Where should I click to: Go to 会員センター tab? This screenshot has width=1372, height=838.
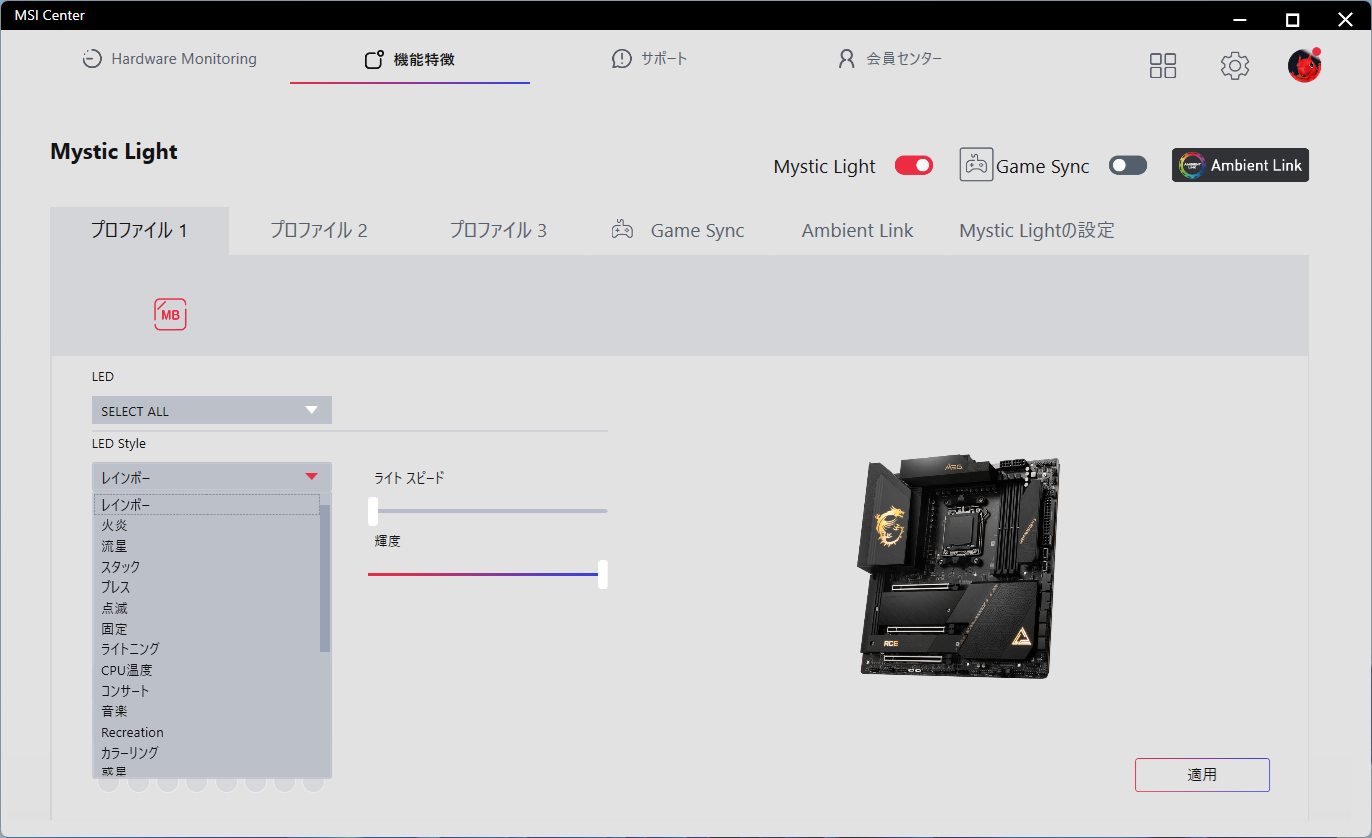click(890, 59)
